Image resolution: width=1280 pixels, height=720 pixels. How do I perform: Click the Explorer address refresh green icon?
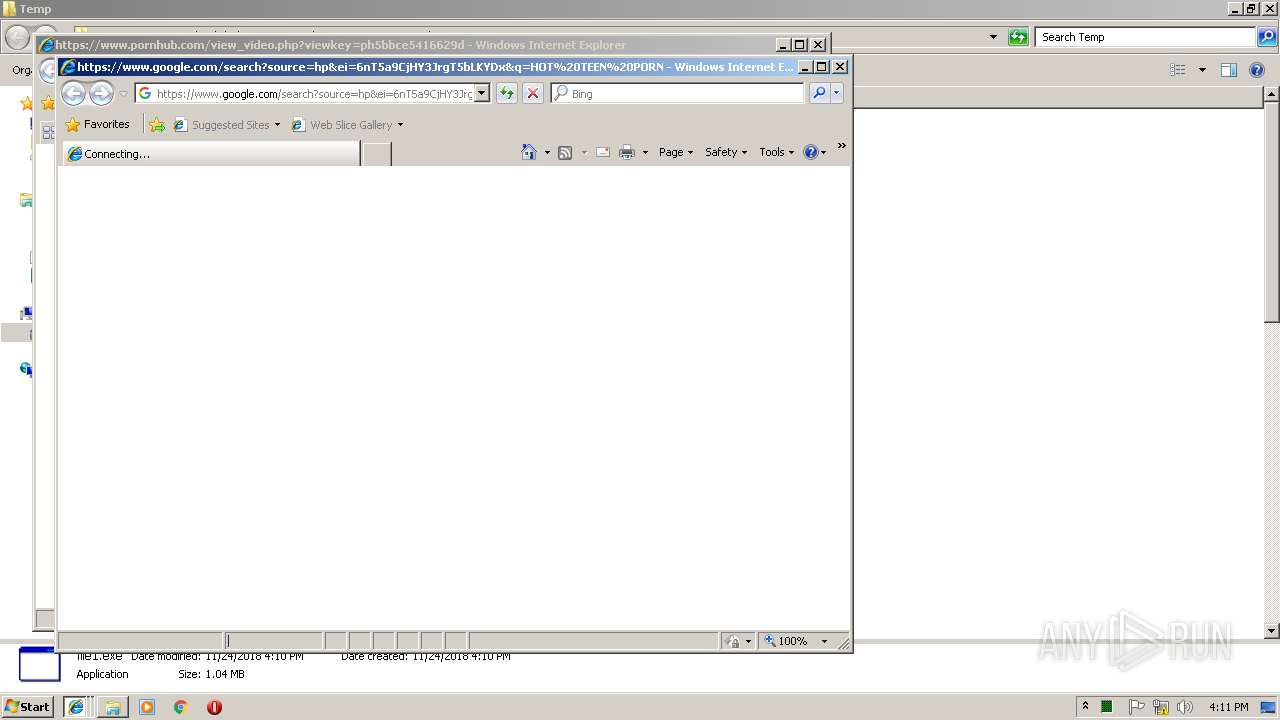coord(1018,37)
